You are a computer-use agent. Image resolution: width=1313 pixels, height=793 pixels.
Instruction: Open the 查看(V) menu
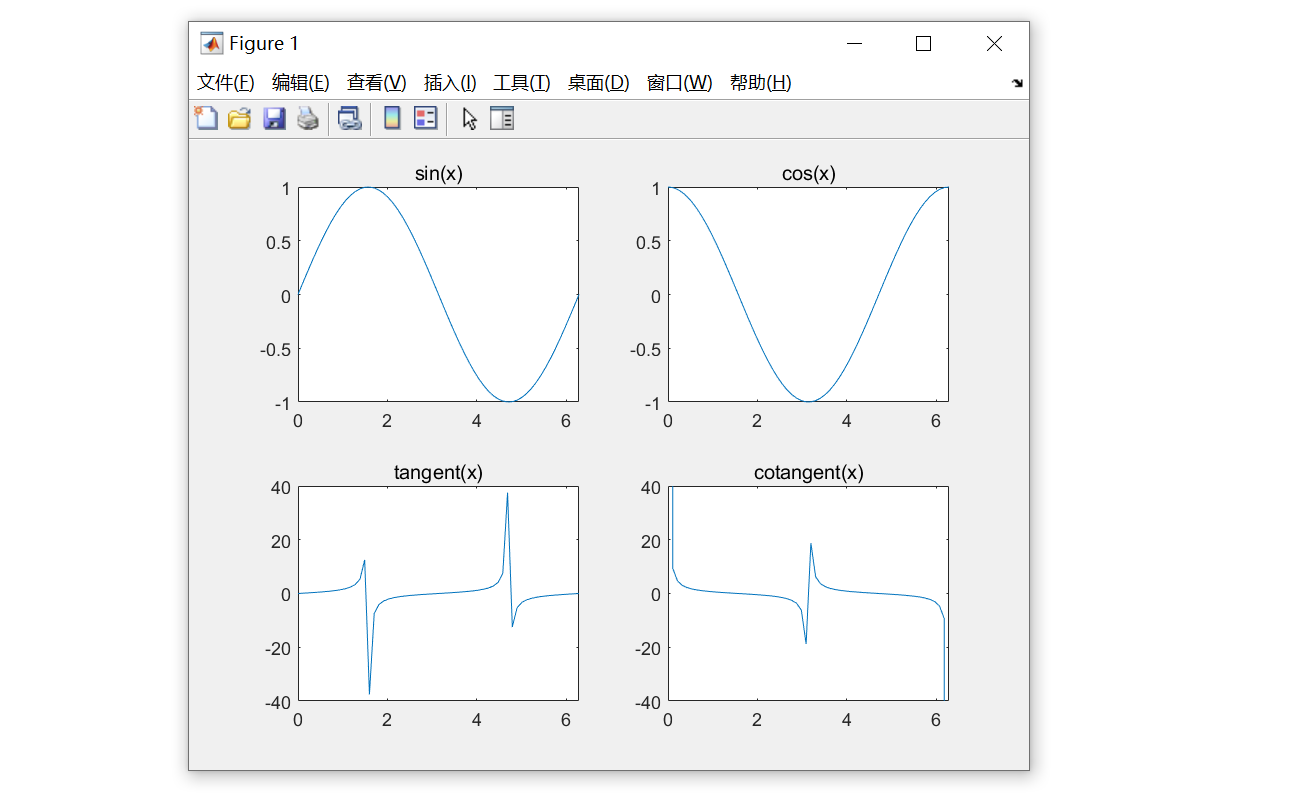[376, 83]
